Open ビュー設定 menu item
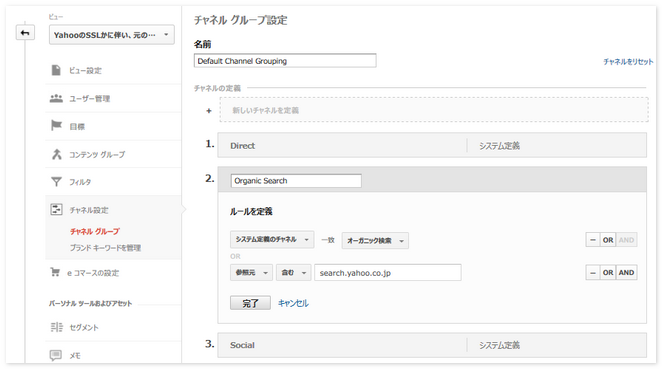 click(85, 71)
